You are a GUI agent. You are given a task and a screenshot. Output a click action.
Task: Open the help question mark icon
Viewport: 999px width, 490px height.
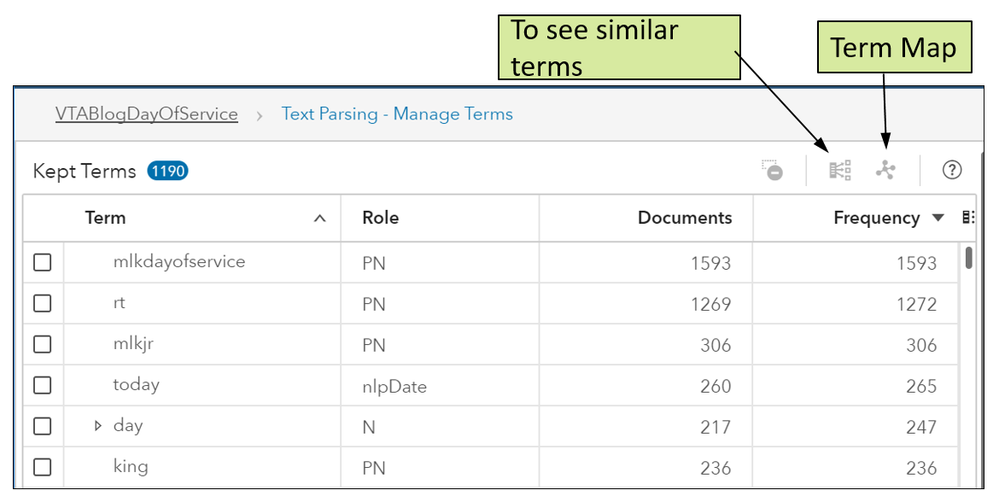coord(951,170)
